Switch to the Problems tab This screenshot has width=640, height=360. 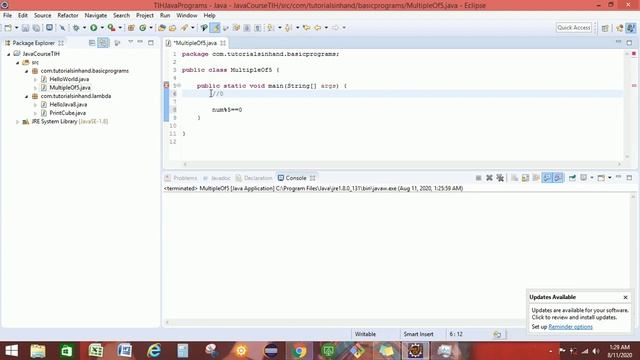[x=181, y=178]
